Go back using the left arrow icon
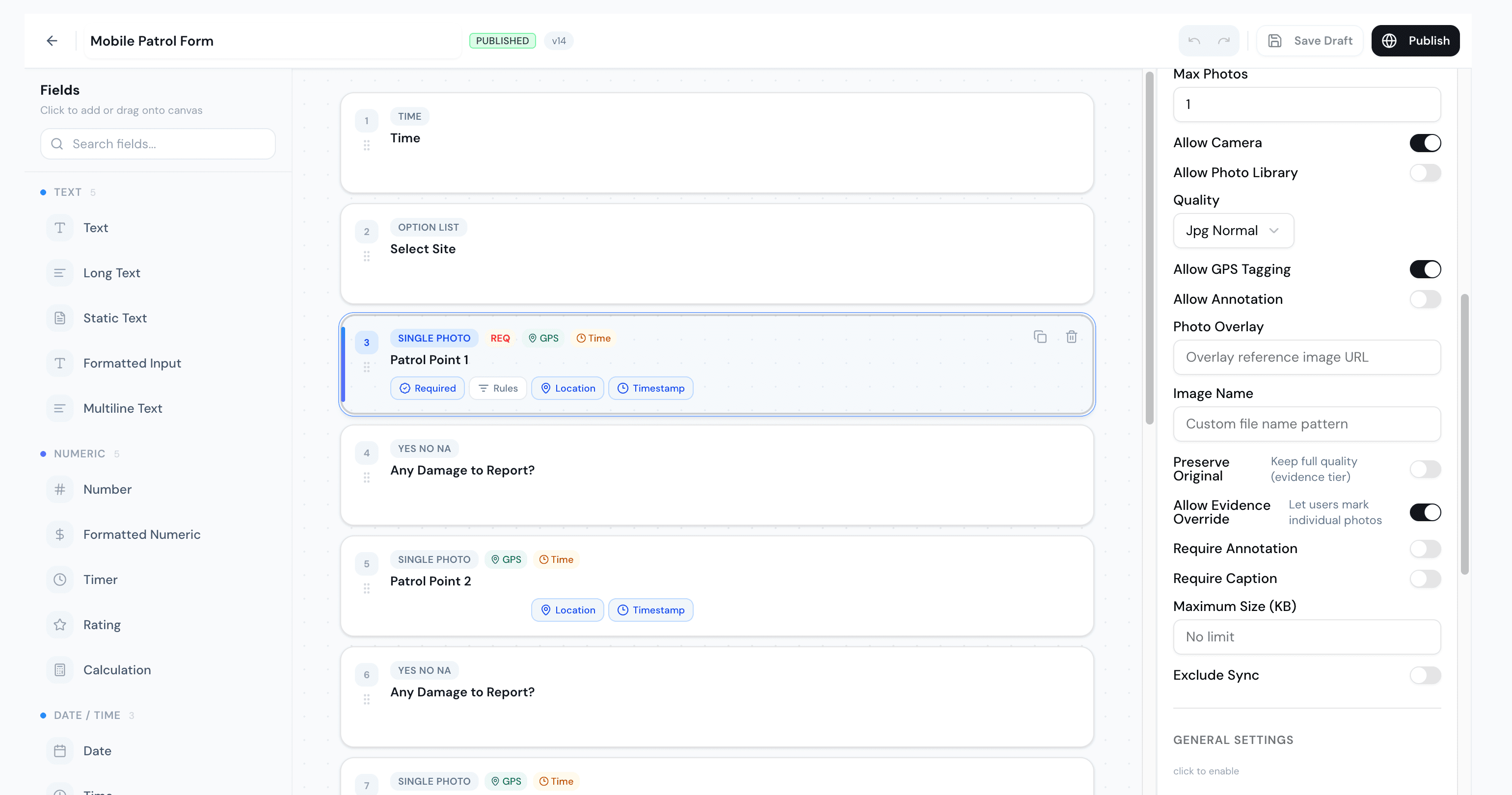The image size is (1512, 795). 52,40
